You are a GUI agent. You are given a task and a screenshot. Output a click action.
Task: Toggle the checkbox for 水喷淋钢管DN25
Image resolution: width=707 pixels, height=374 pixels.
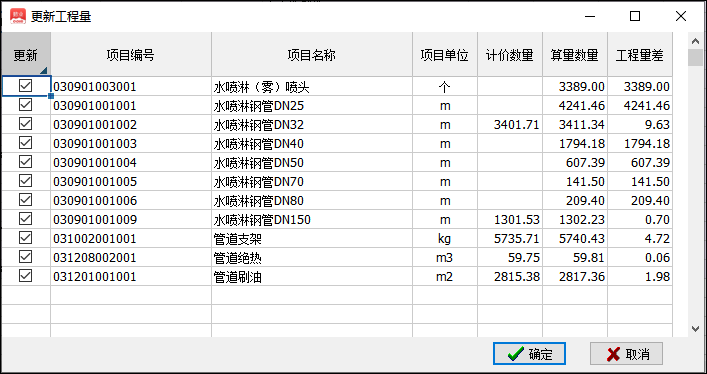(26, 105)
